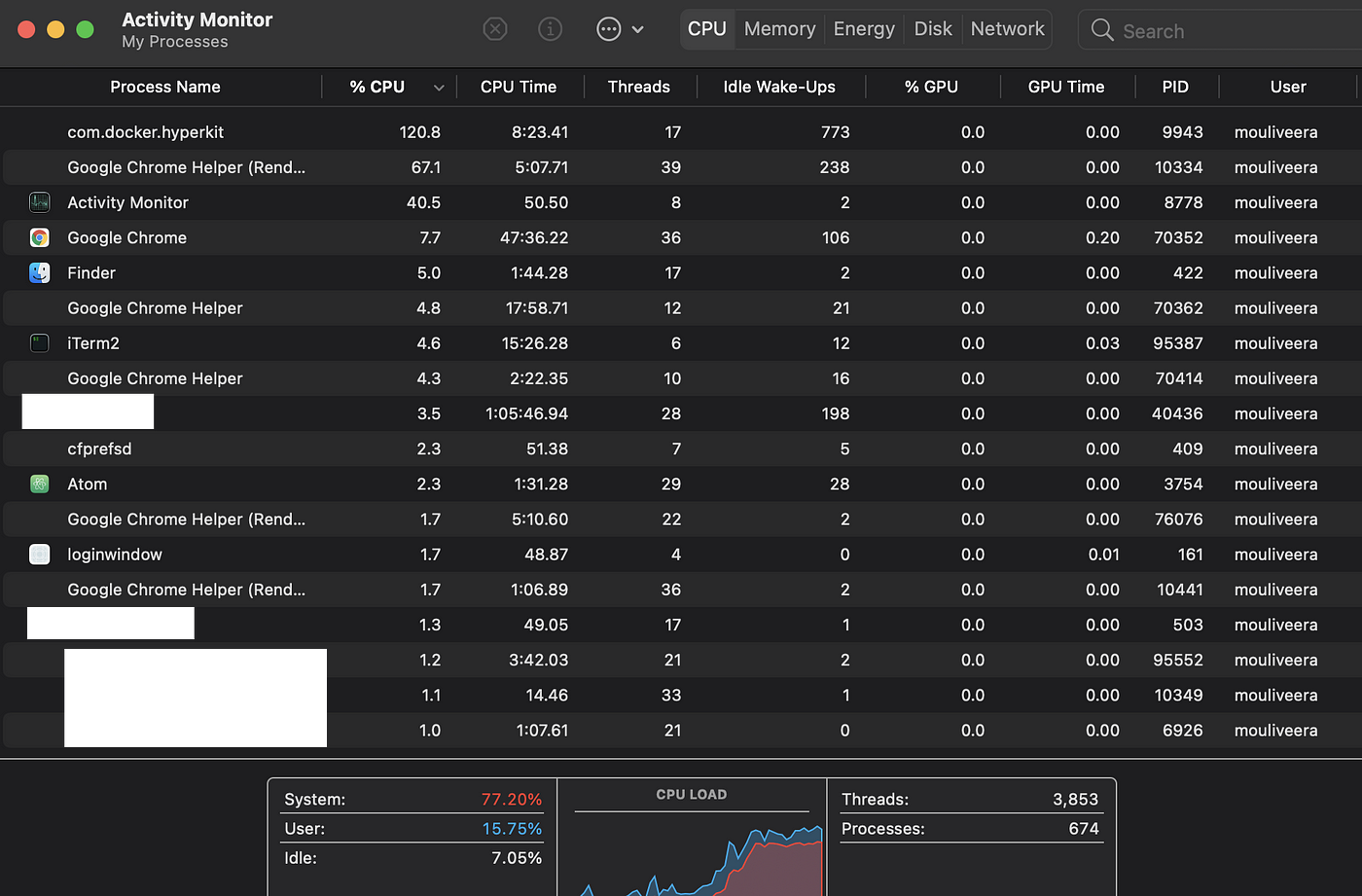Switch to the Network tab
The width and height of the screenshot is (1362, 896).
point(1008,29)
